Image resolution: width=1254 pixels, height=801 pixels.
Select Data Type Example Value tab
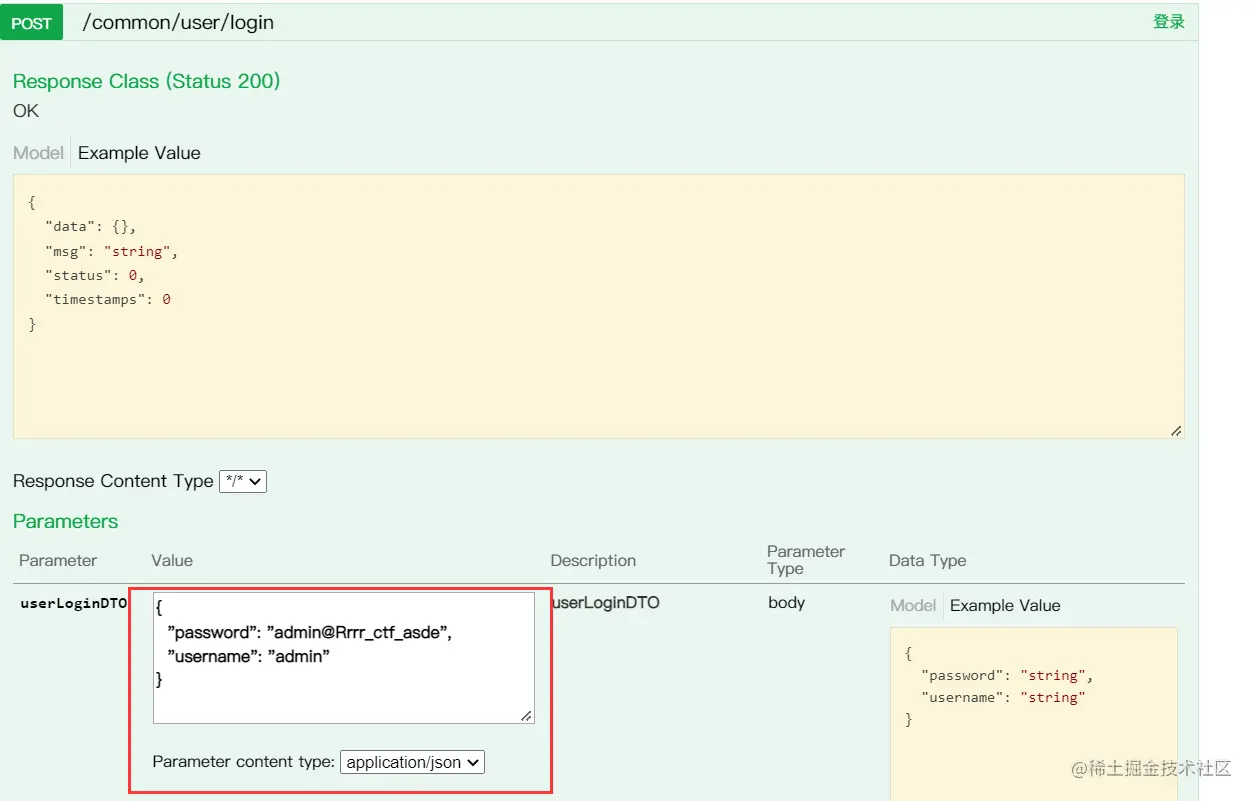tap(1005, 605)
